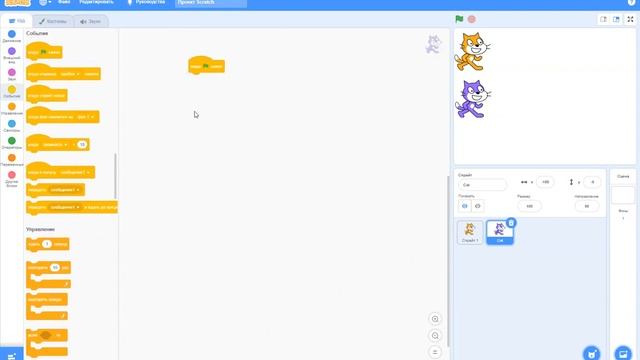Switch to the Звуки tab
Image resolution: width=640 pixels, height=360 pixels.
coord(91,21)
